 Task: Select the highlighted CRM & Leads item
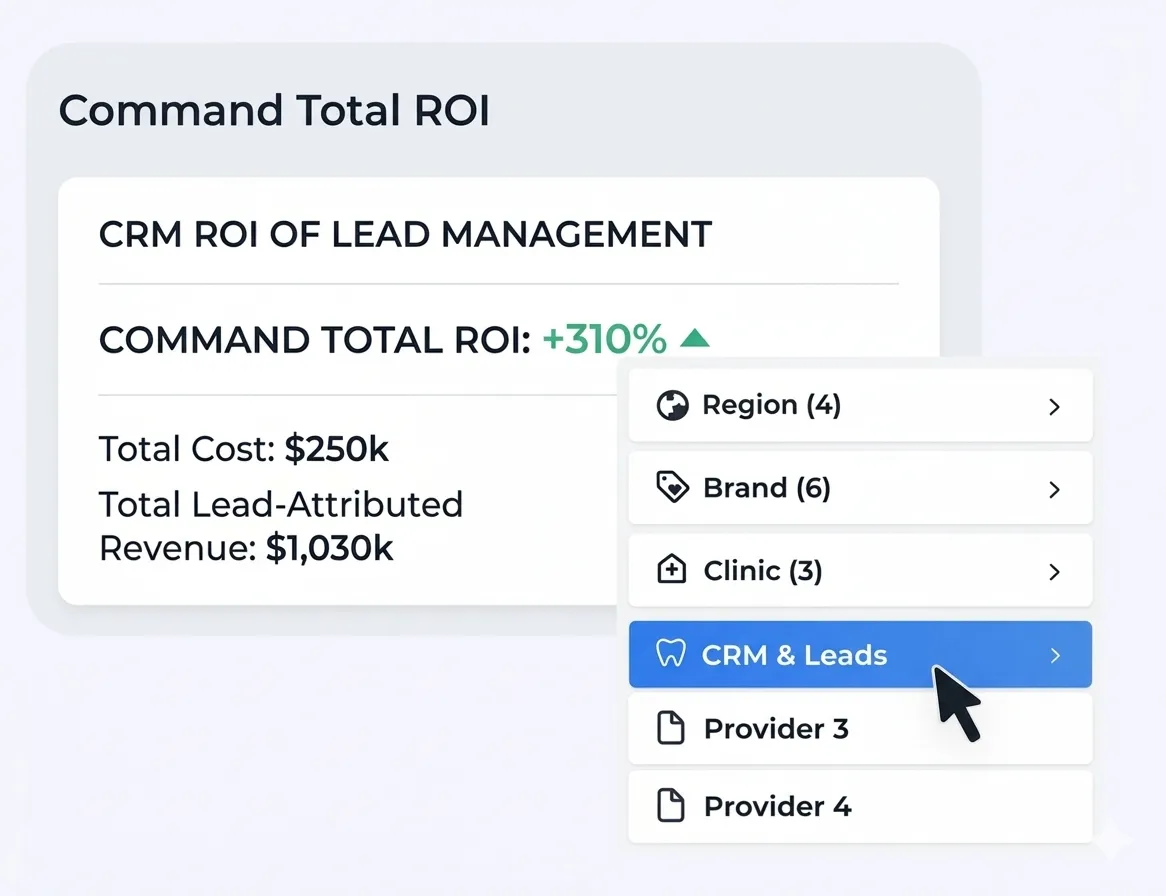(794, 655)
